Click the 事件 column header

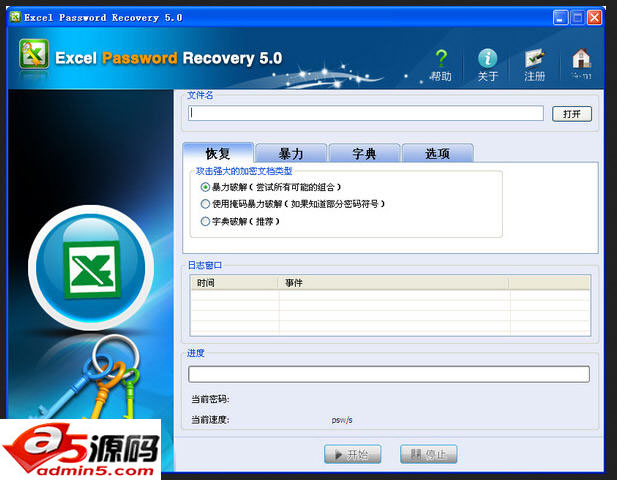[394, 283]
